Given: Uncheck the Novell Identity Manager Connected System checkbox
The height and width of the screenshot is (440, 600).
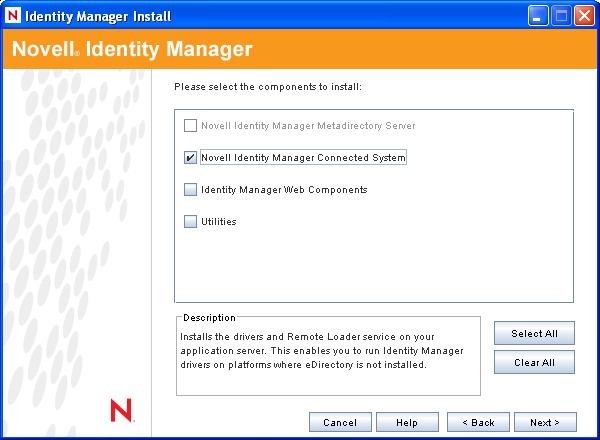Looking at the screenshot, I should [x=190, y=157].
